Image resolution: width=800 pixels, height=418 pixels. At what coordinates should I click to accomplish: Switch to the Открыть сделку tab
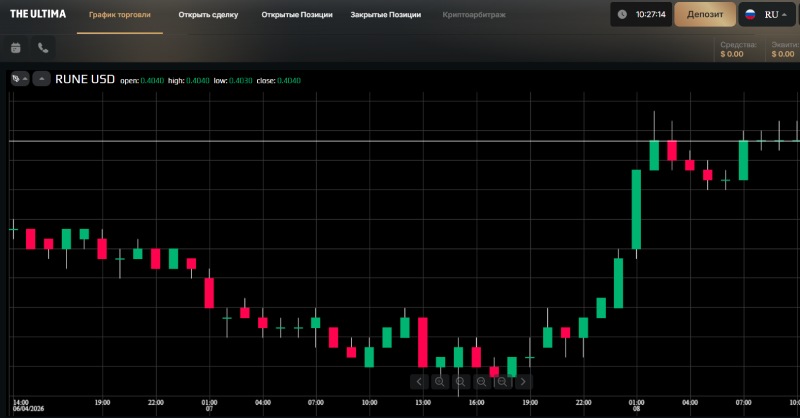click(208, 15)
